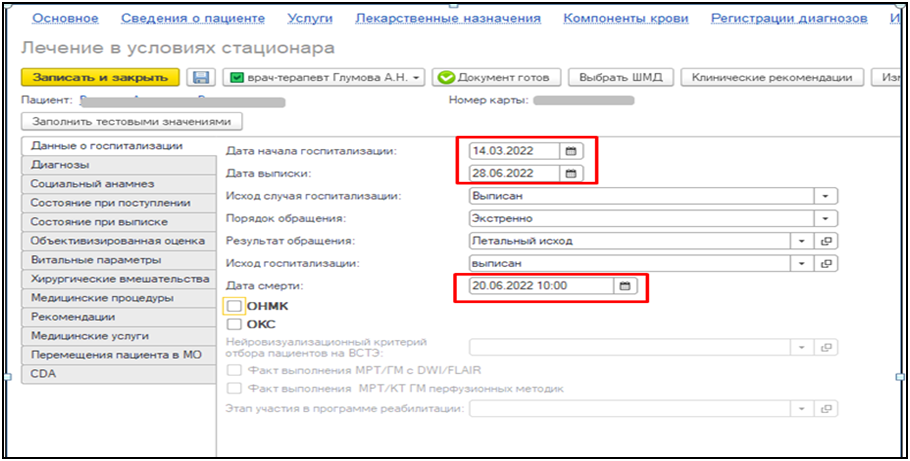
Task: Click Заполнить тестовыми значениями button
Action: click(131, 121)
